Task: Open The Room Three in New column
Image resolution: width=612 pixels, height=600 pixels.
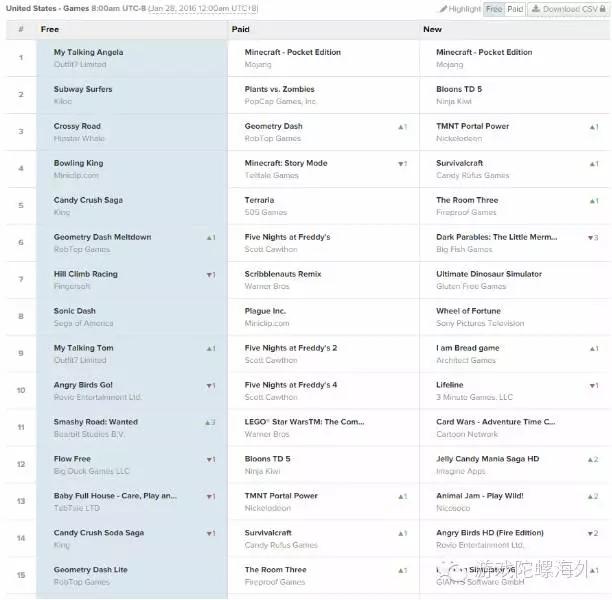Action: (467, 200)
